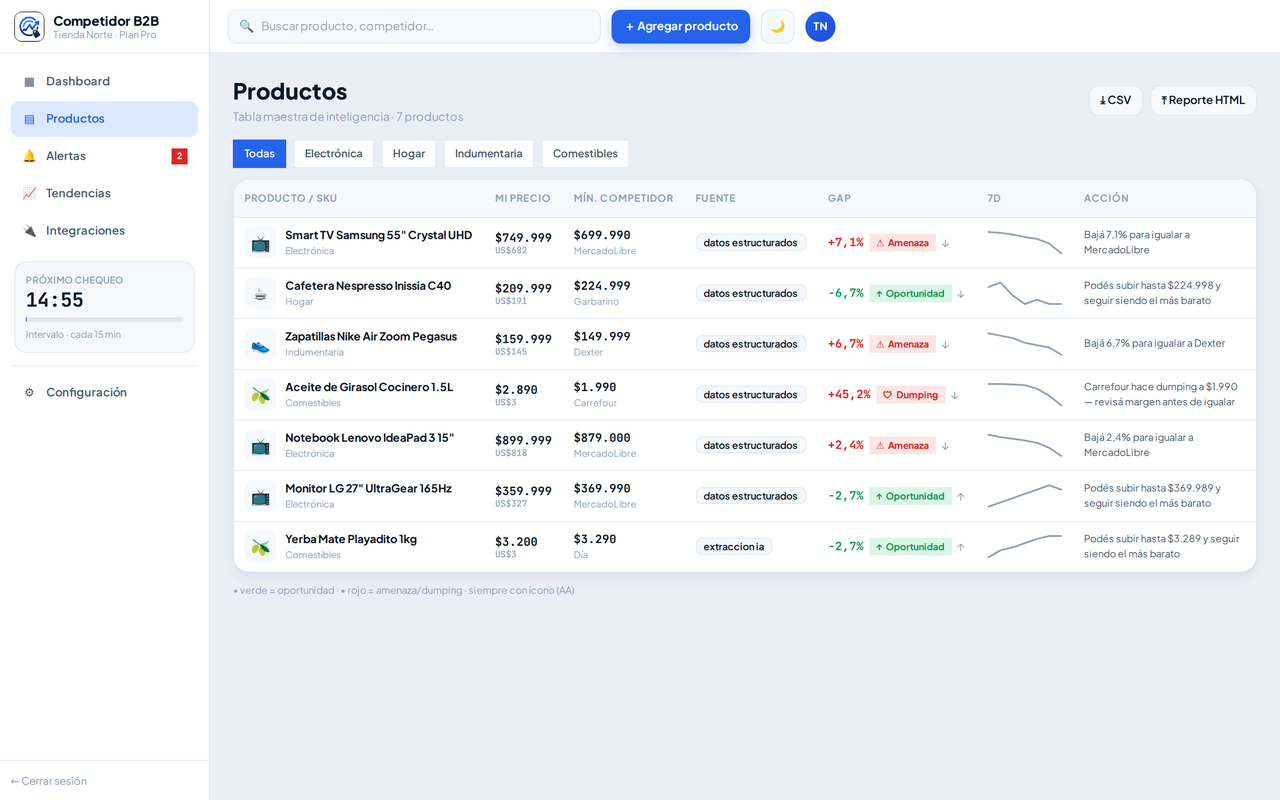Open the TN user avatar menu
The height and width of the screenshot is (800, 1280).
pos(820,27)
